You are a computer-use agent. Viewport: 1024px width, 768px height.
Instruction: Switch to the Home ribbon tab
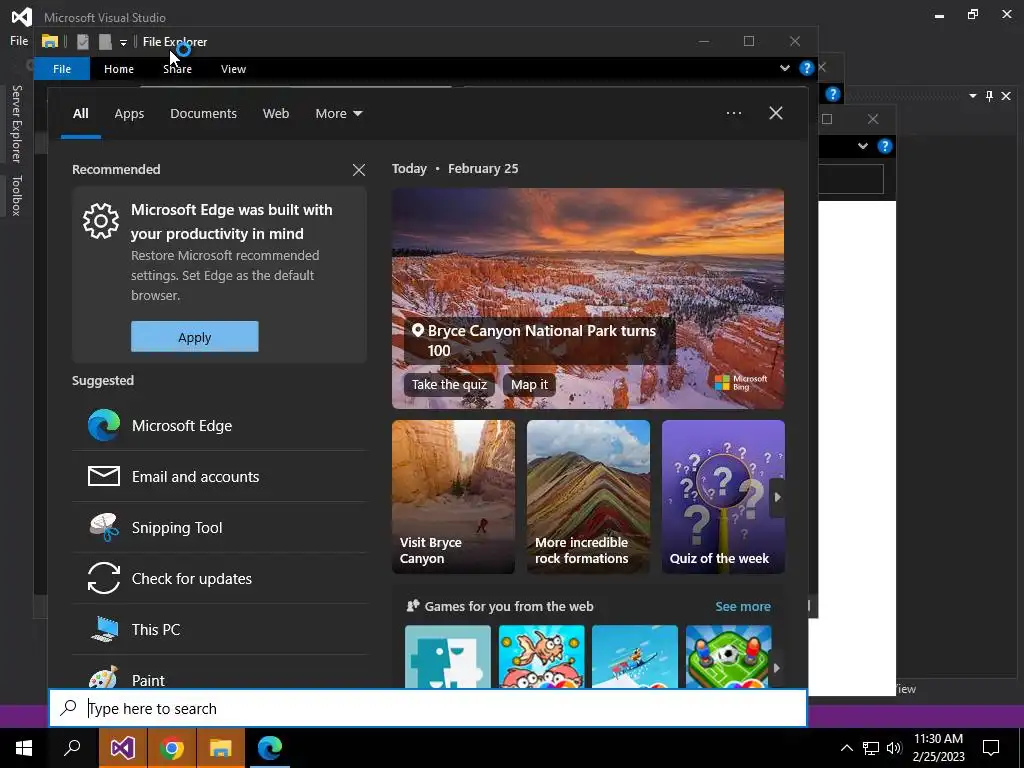(119, 69)
